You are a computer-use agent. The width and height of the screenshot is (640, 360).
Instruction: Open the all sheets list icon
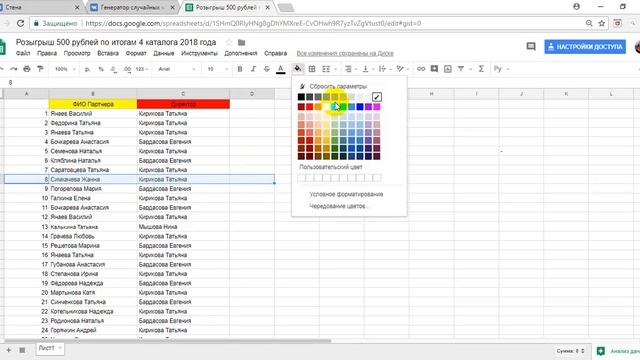[22, 350]
